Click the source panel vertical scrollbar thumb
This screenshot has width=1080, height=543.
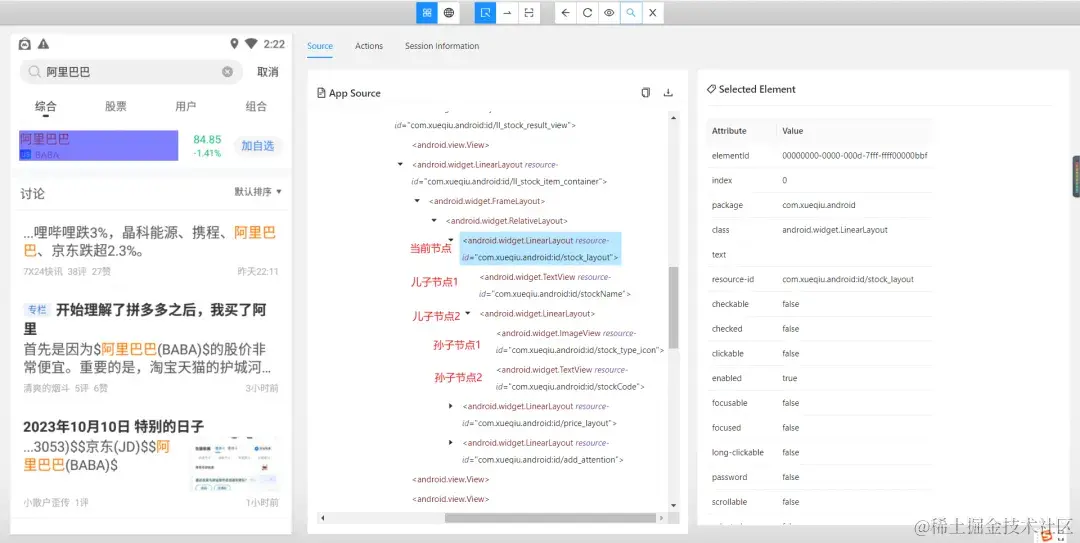pos(674,307)
